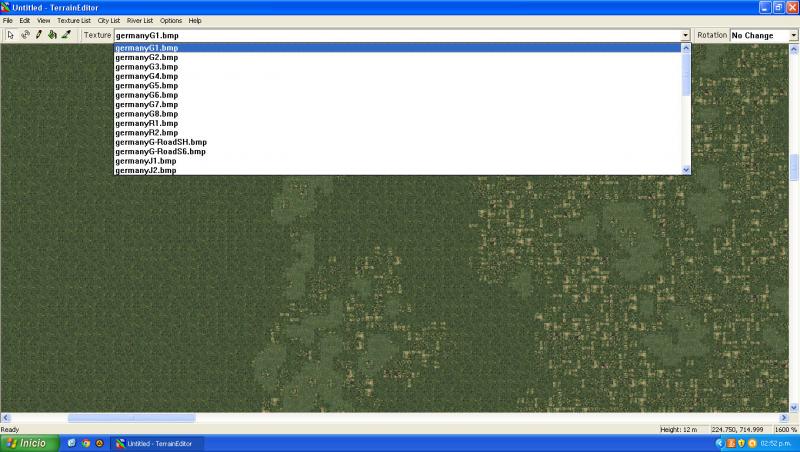800x452 pixels.
Task: Open the Rotation dropdown showing No Change
Action: pyautogui.click(x=764, y=36)
